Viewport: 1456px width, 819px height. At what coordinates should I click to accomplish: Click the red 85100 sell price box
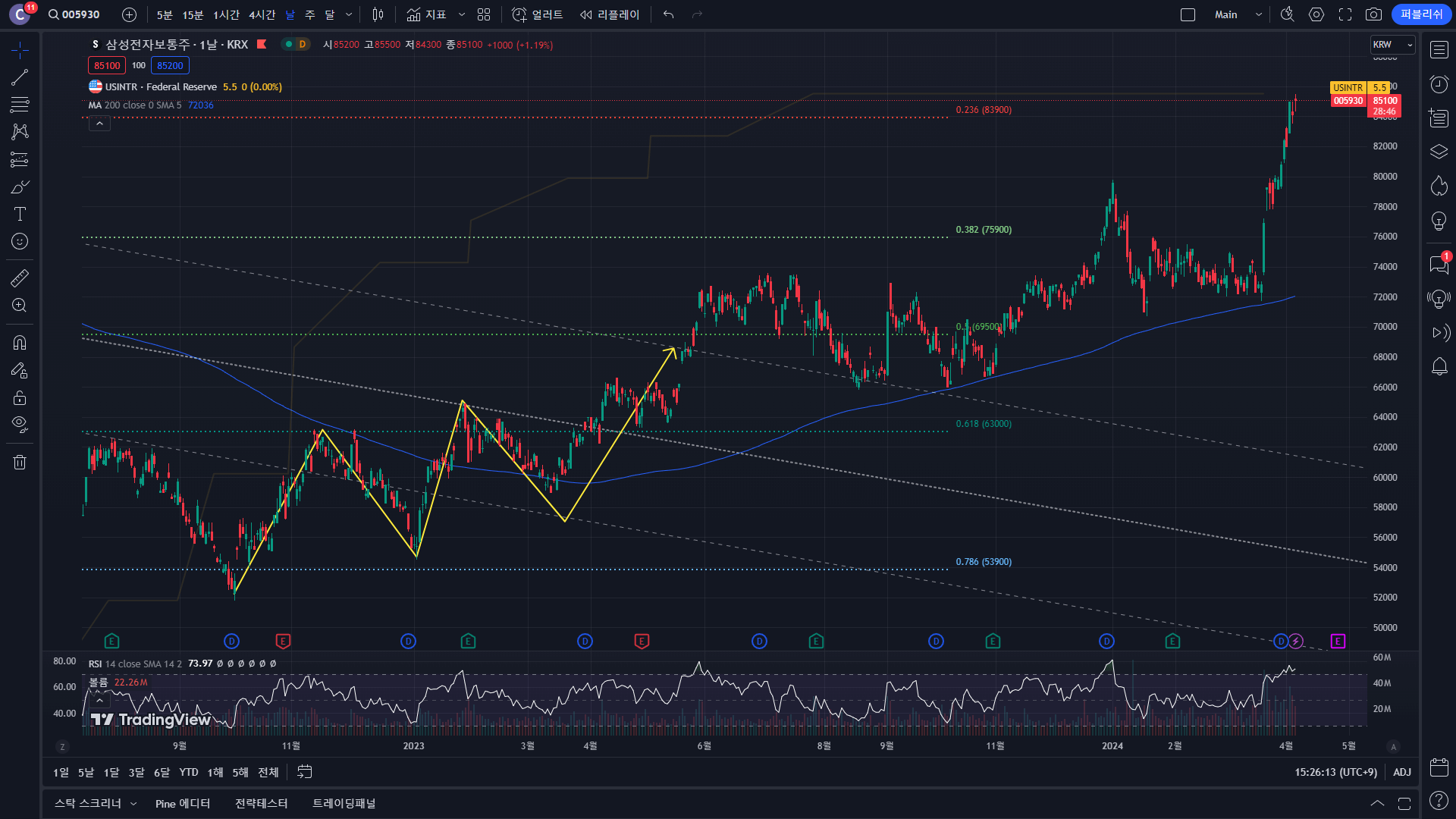pos(107,65)
